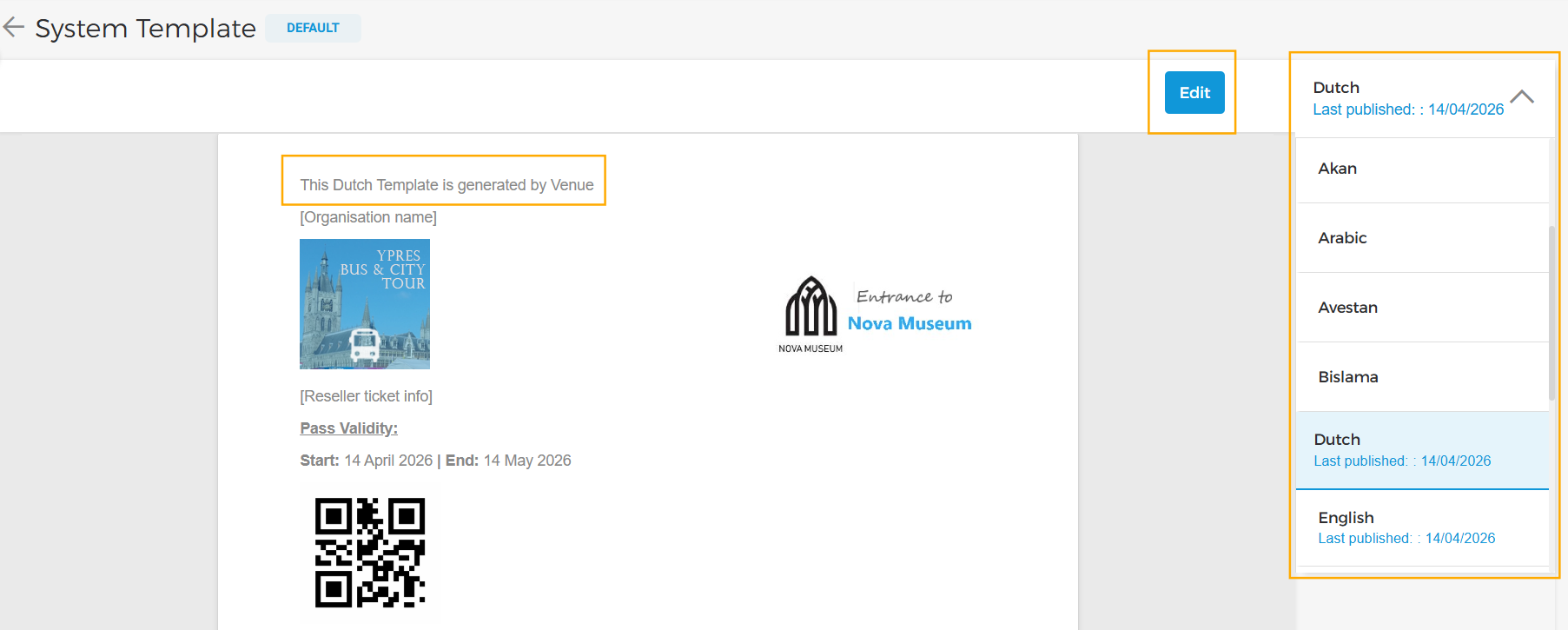The height and width of the screenshot is (630, 1568).
Task: Click the Ypres Bus & City Tour image
Action: click(x=365, y=304)
